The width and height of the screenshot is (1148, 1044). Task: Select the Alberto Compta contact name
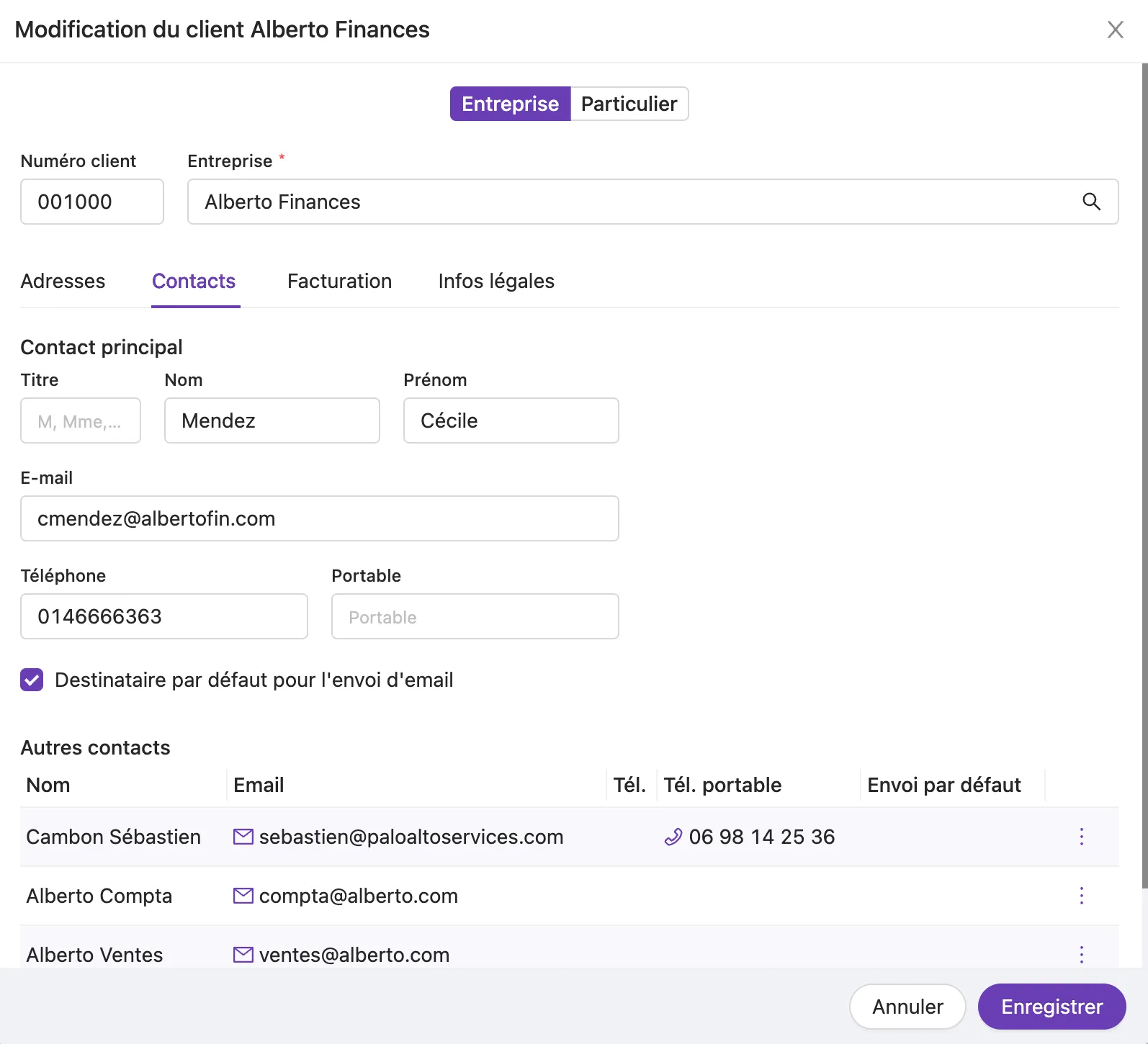(99, 896)
